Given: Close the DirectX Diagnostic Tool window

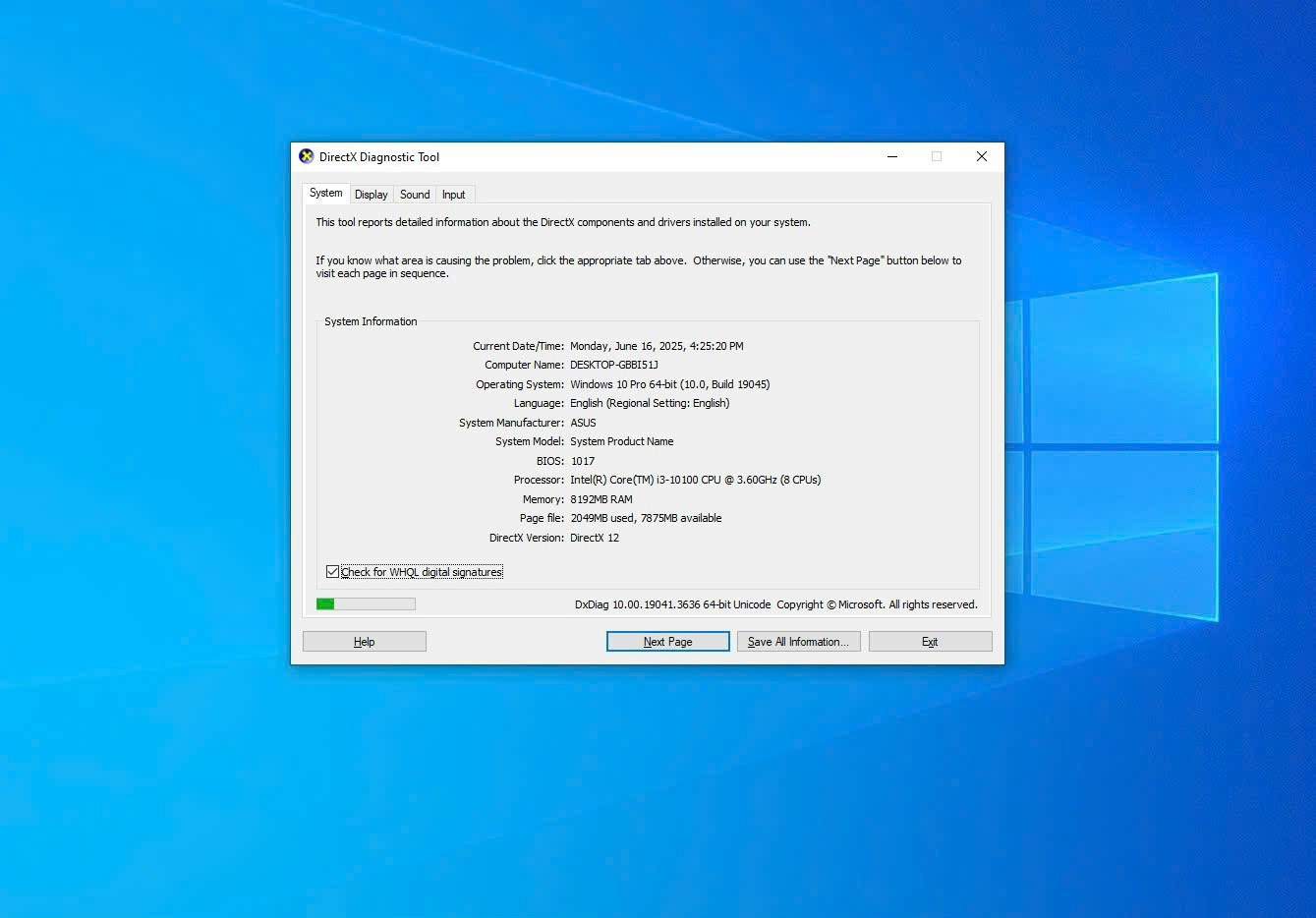Looking at the screenshot, I should 982,156.
